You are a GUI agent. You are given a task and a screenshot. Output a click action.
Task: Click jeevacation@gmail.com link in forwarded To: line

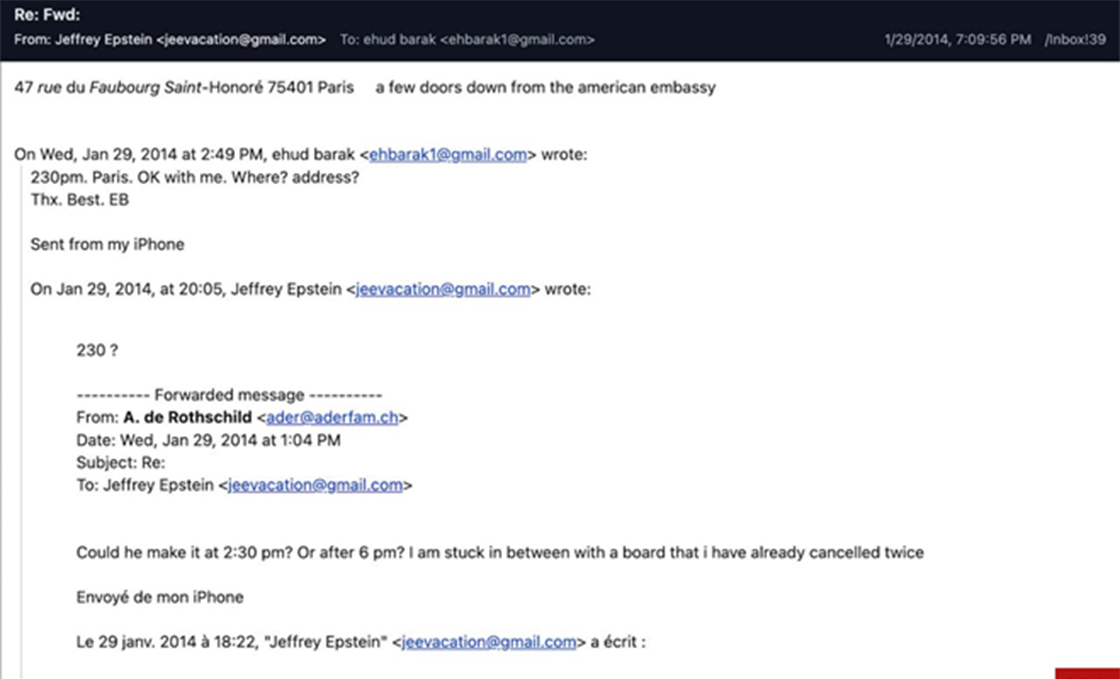tap(315, 485)
